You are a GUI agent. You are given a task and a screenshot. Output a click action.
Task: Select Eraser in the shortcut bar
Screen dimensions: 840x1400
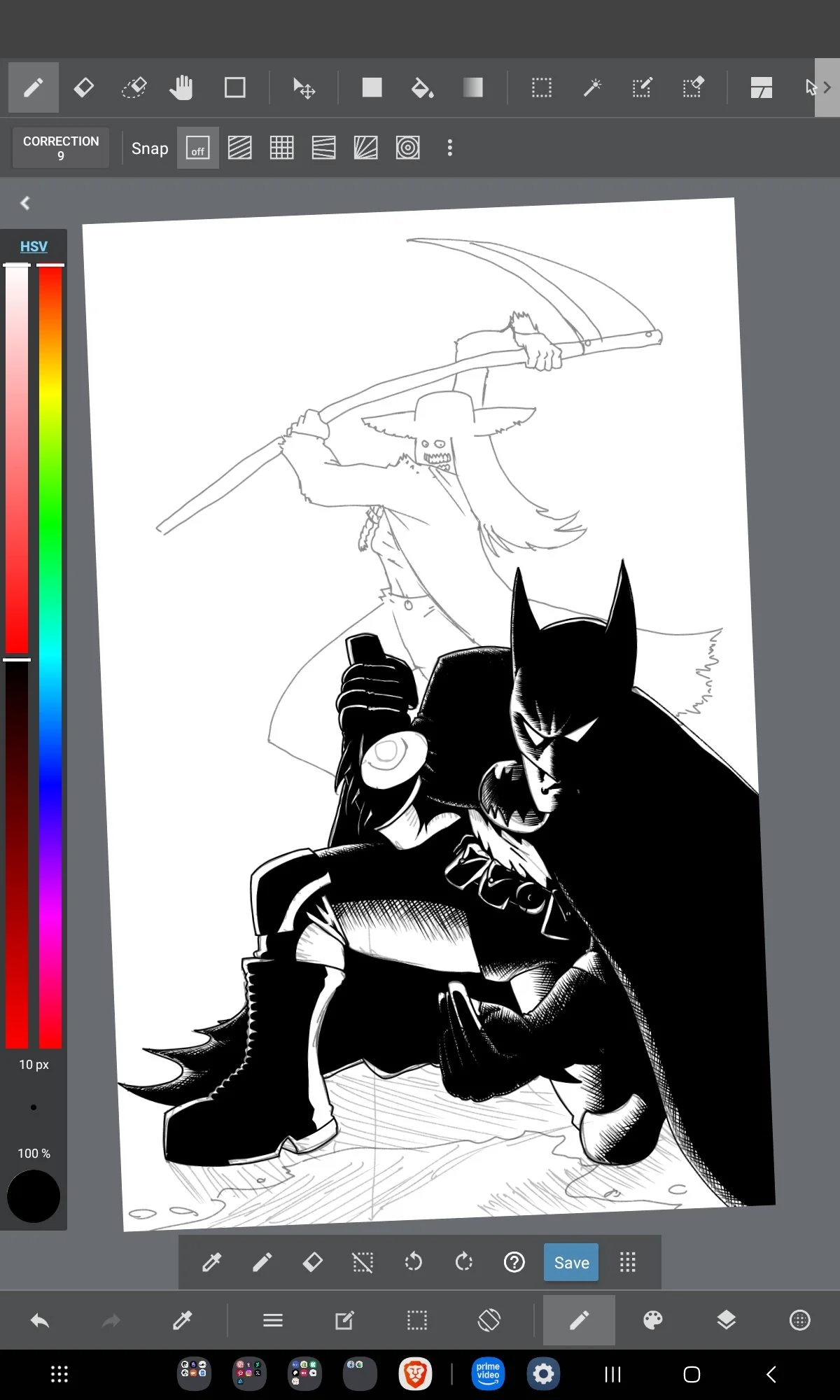[x=313, y=1262]
